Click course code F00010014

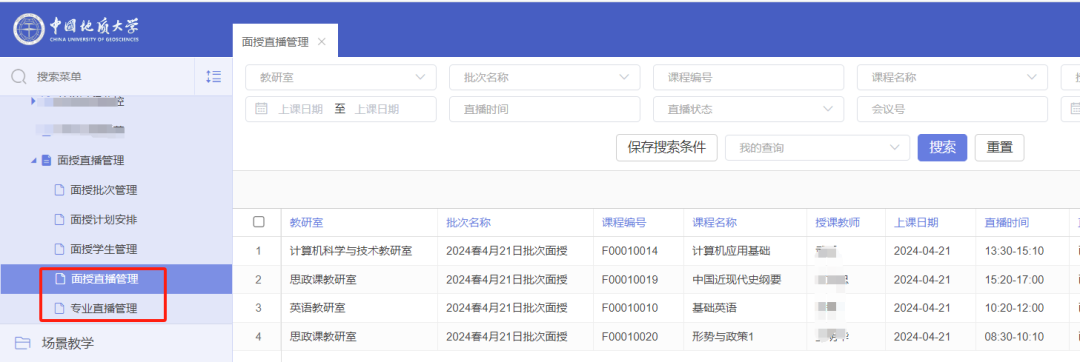tap(630, 251)
